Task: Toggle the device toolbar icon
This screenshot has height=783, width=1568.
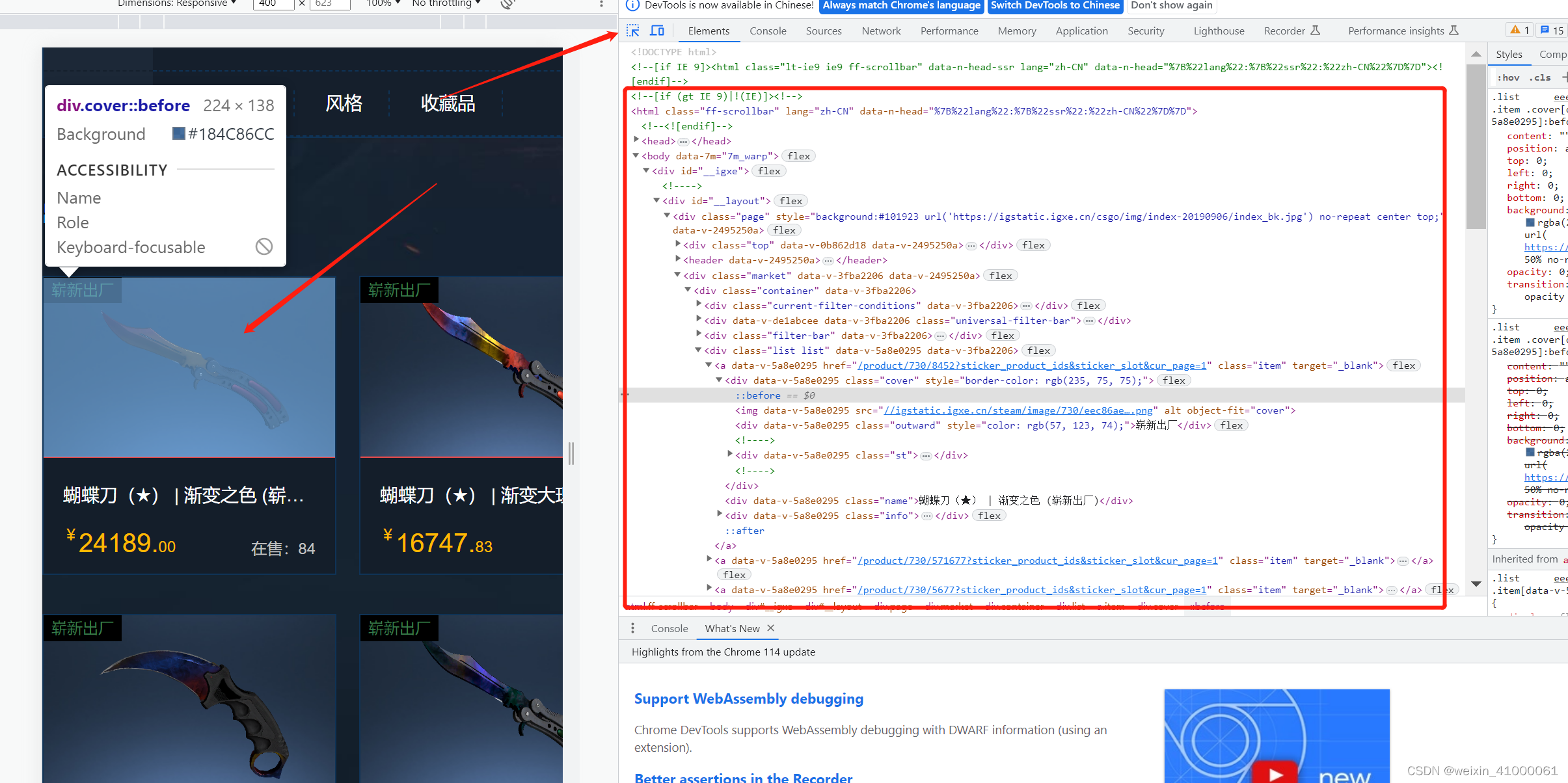Action: (657, 30)
